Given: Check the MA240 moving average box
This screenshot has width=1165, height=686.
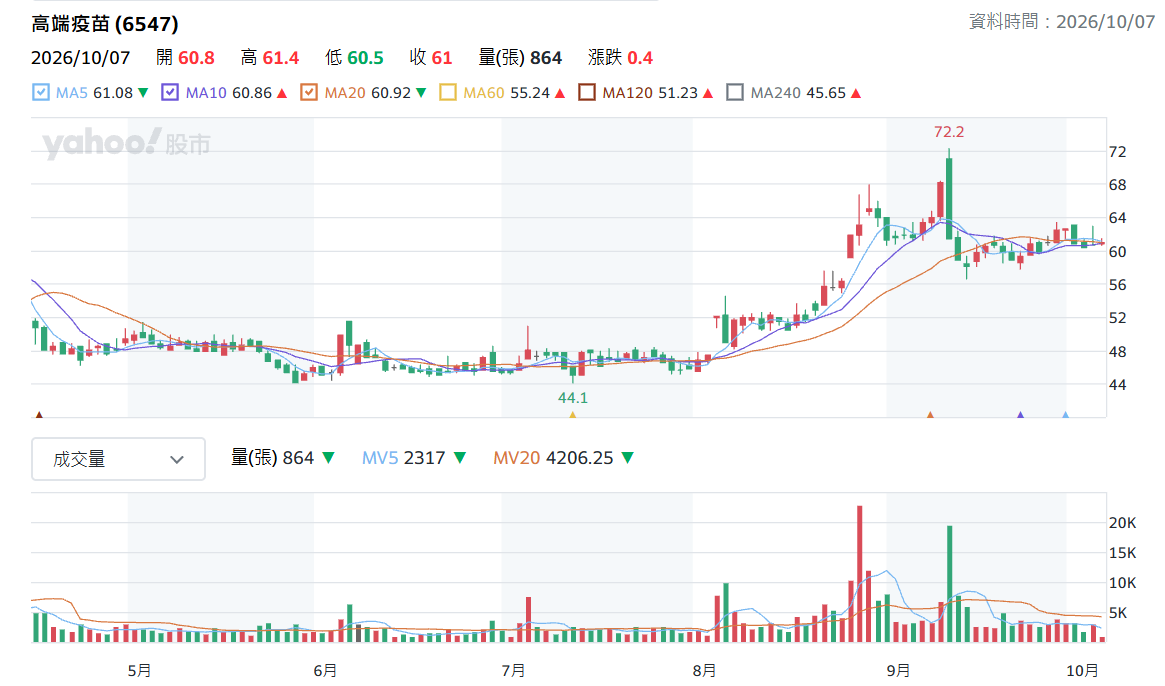Looking at the screenshot, I should pyautogui.click(x=735, y=92).
